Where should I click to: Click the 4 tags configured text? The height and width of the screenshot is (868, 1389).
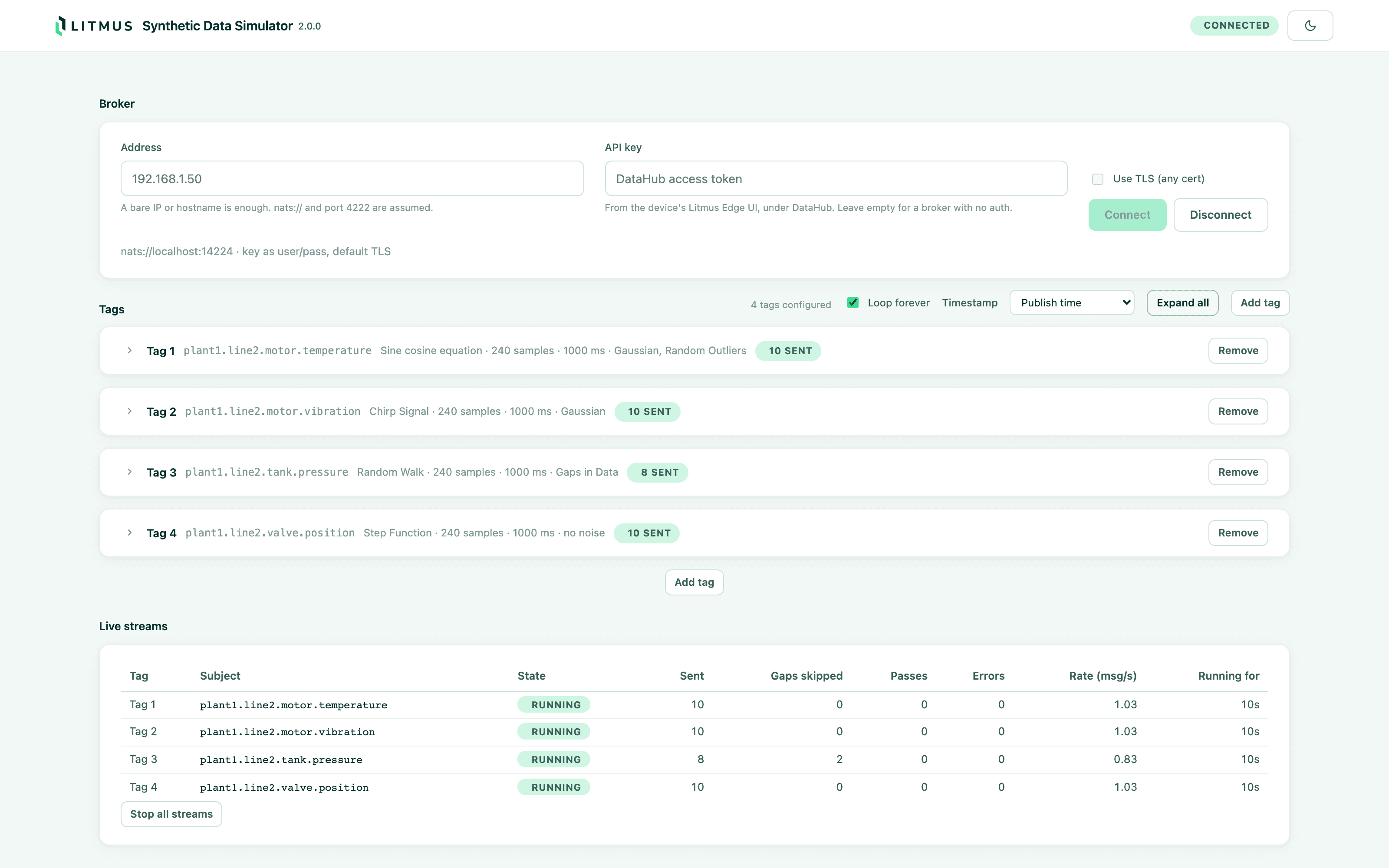tap(790, 304)
